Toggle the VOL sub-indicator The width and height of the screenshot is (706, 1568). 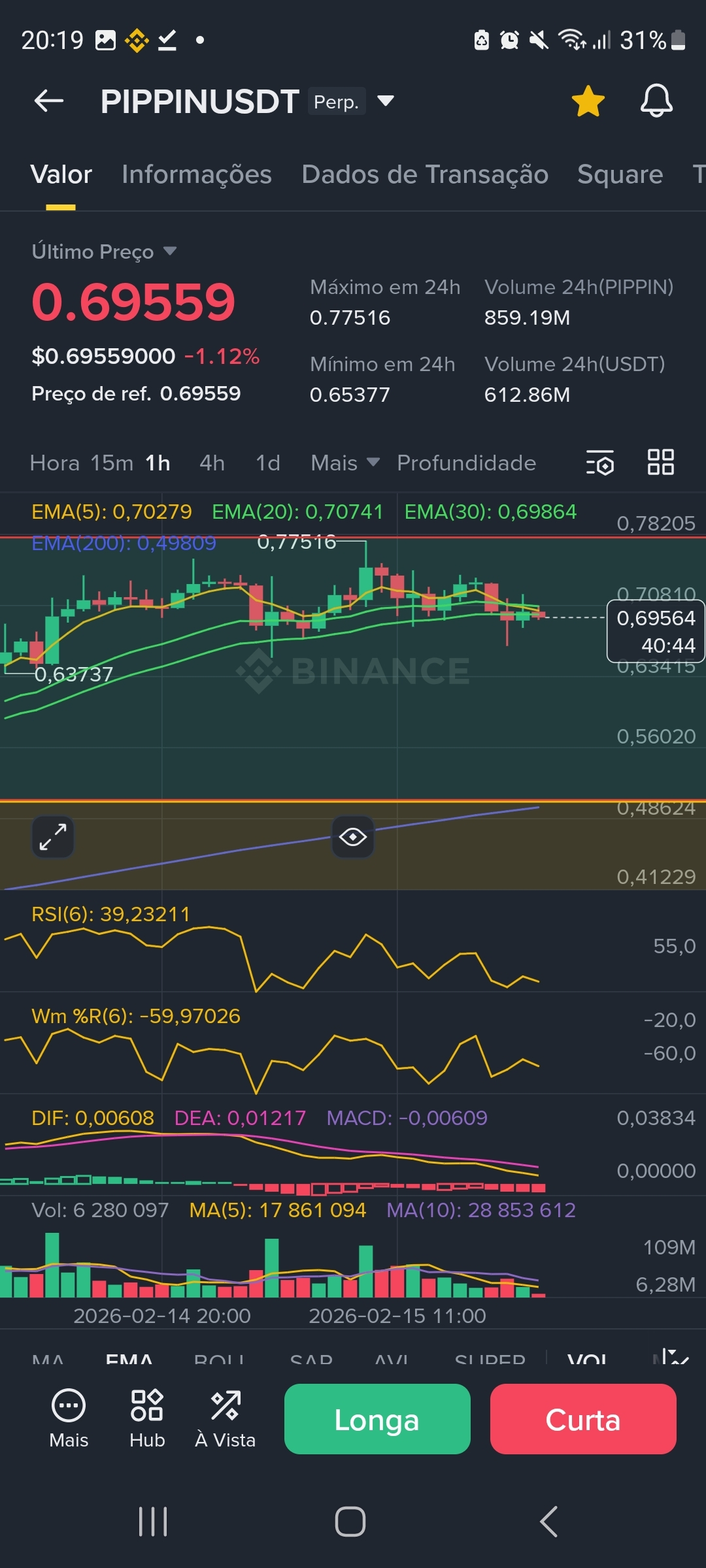coord(587,1359)
